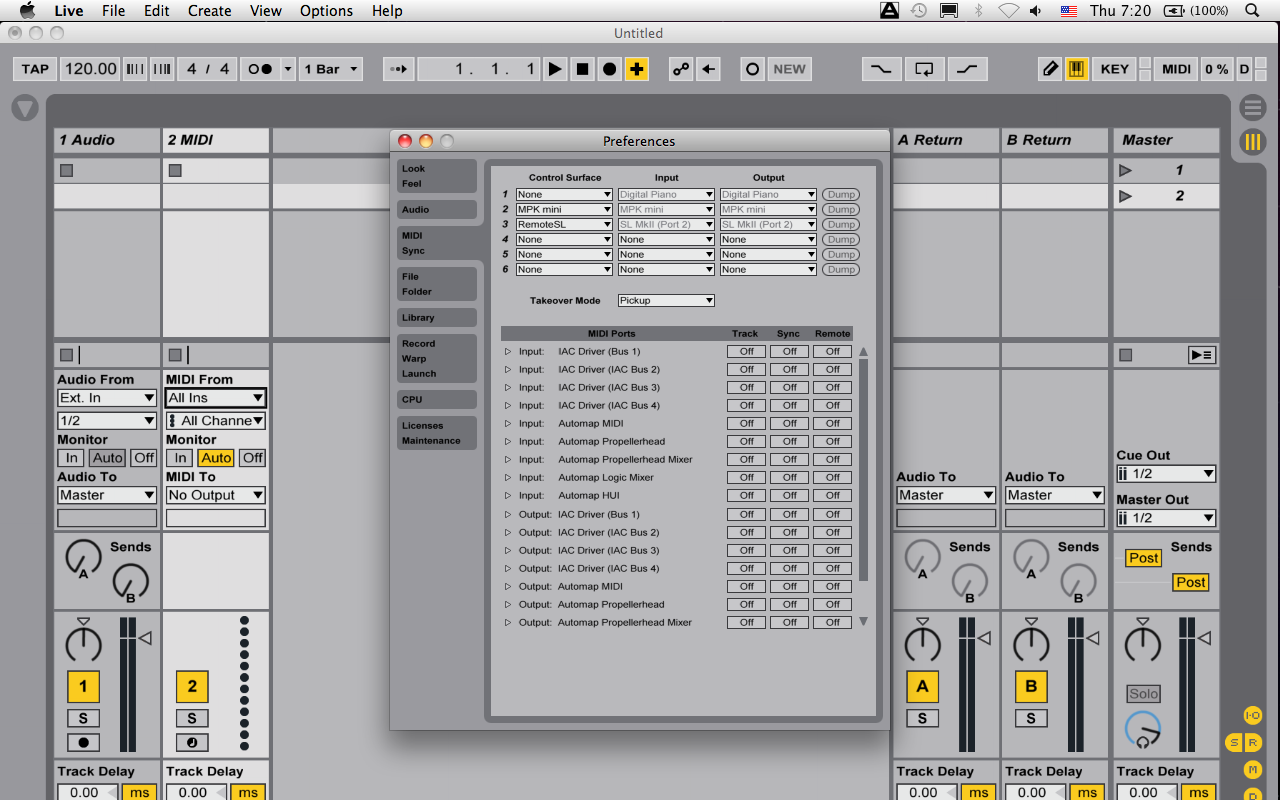The image size is (1280, 800).
Task: Click the MIDI map mode button
Action: click(1176, 69)
